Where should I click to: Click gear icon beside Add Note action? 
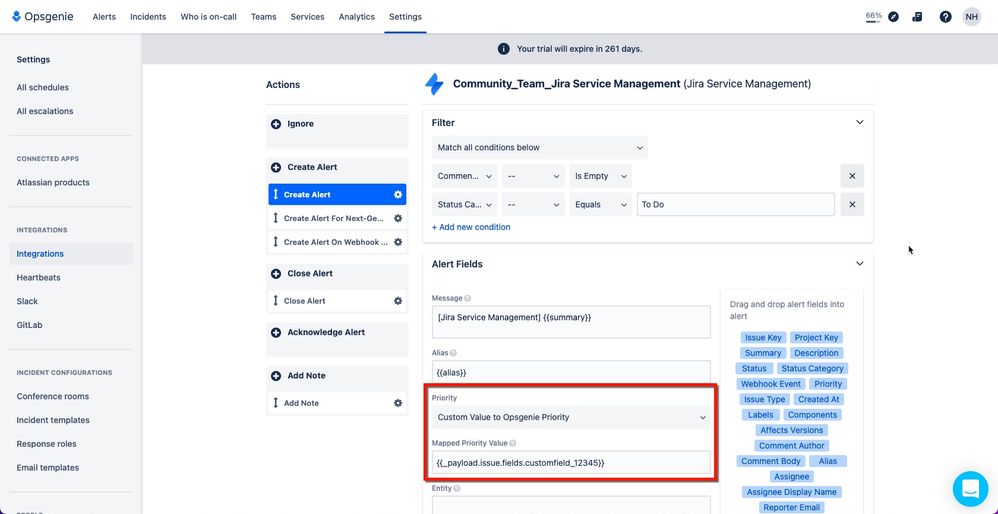398,403
